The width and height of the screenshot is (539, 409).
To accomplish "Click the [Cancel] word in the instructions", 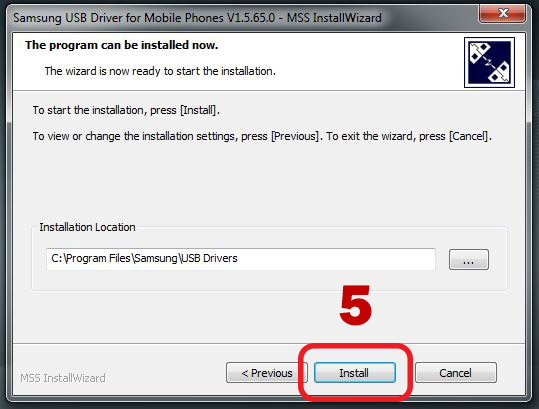I will (469, 136).
